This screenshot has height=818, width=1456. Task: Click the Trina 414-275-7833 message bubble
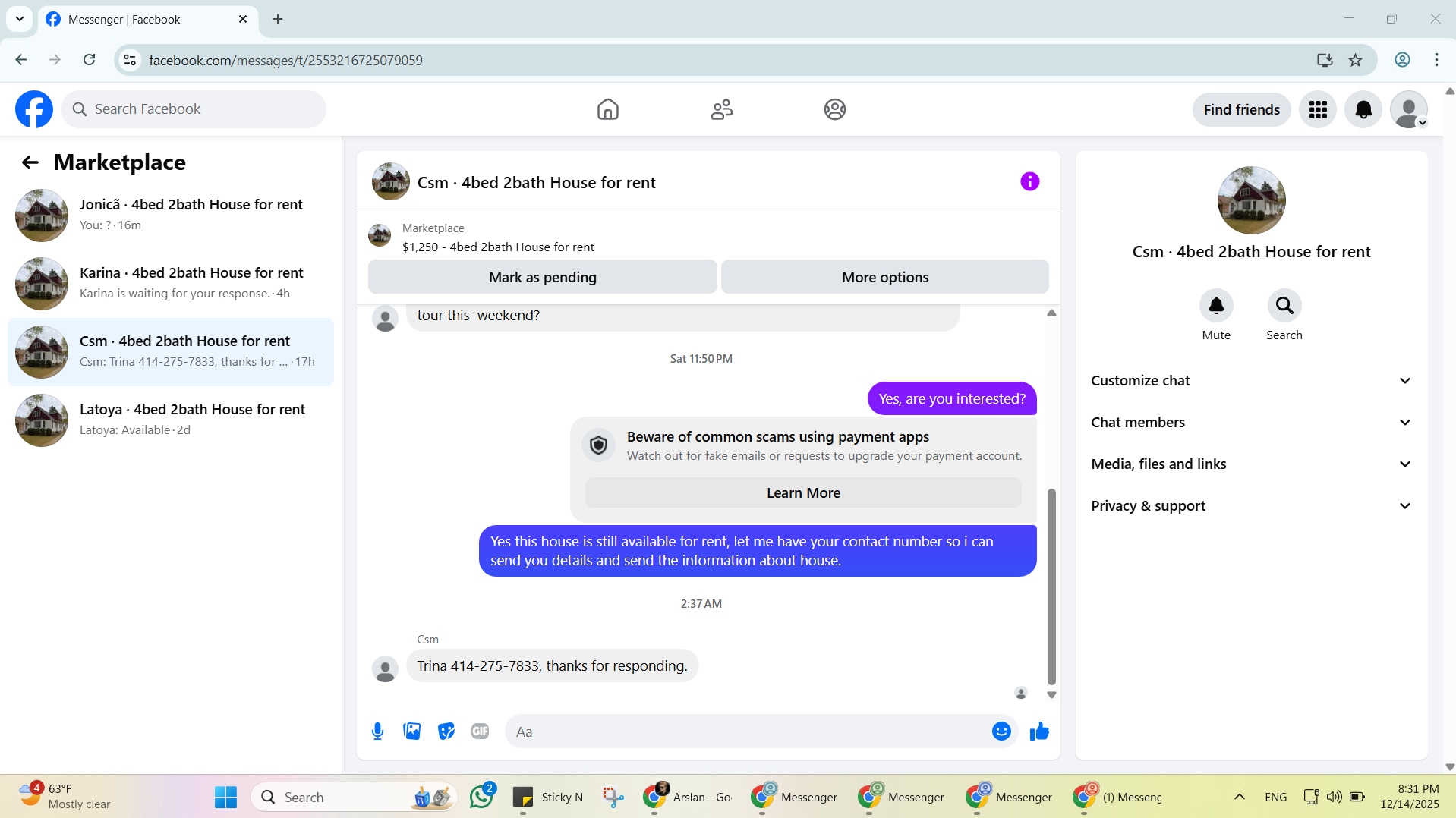coord(552,665)
